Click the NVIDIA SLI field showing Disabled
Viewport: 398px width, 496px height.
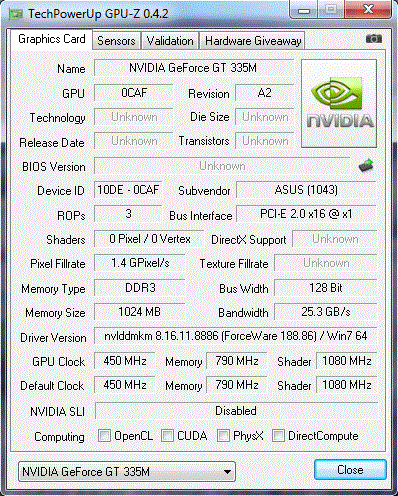pos(236,411)
